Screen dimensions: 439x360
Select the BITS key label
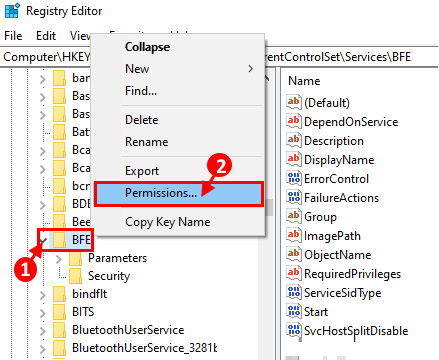[83, 312]
